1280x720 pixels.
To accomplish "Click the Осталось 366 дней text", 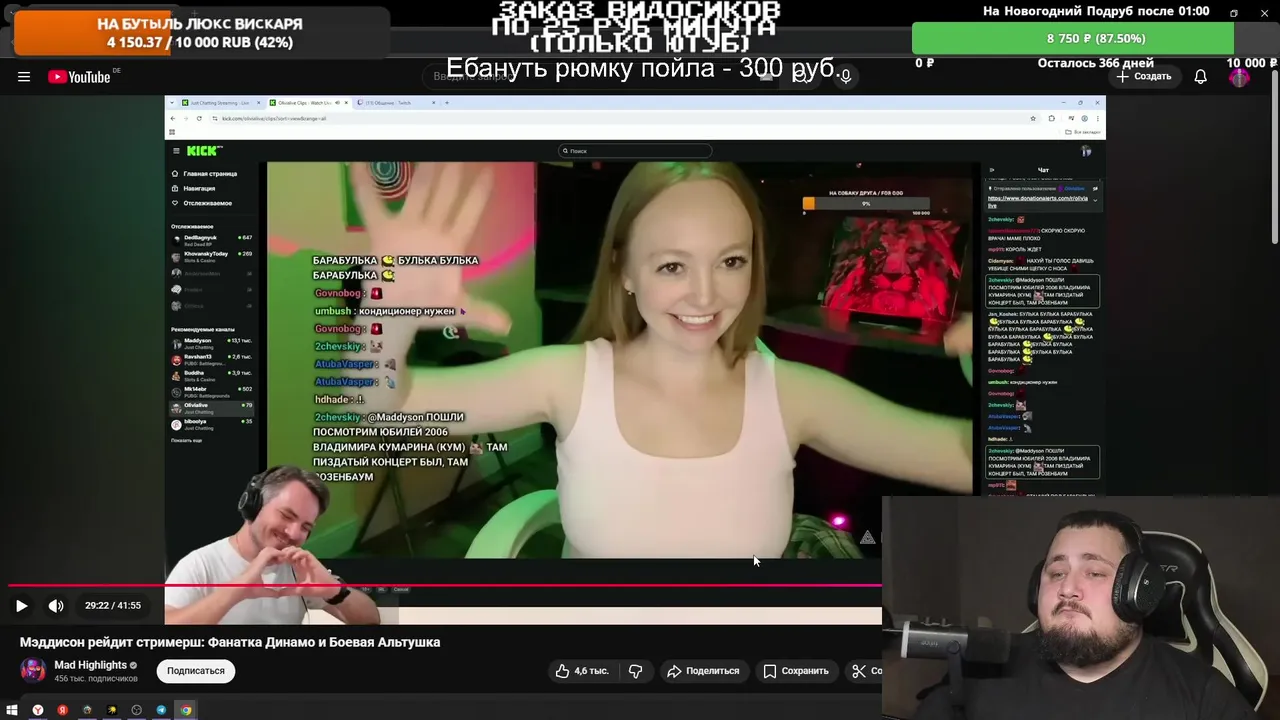I will click(1095, 63).
